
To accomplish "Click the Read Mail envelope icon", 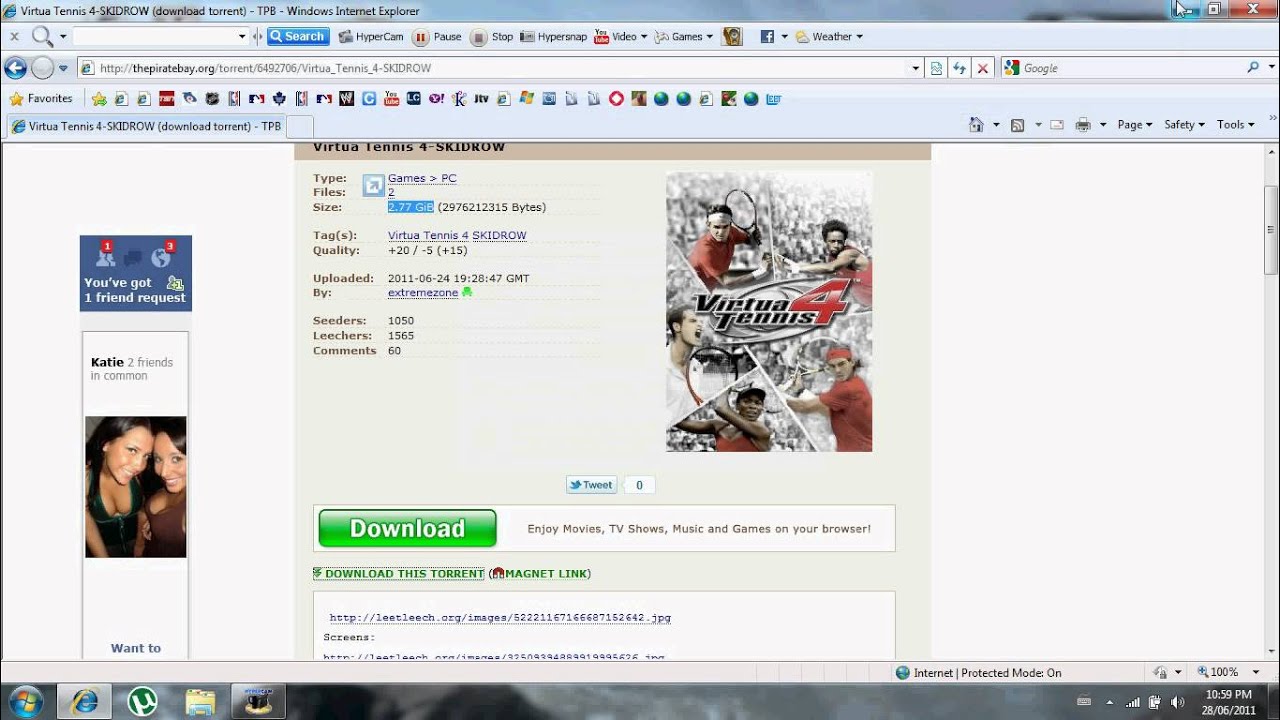I will [x=1056, y=125].
